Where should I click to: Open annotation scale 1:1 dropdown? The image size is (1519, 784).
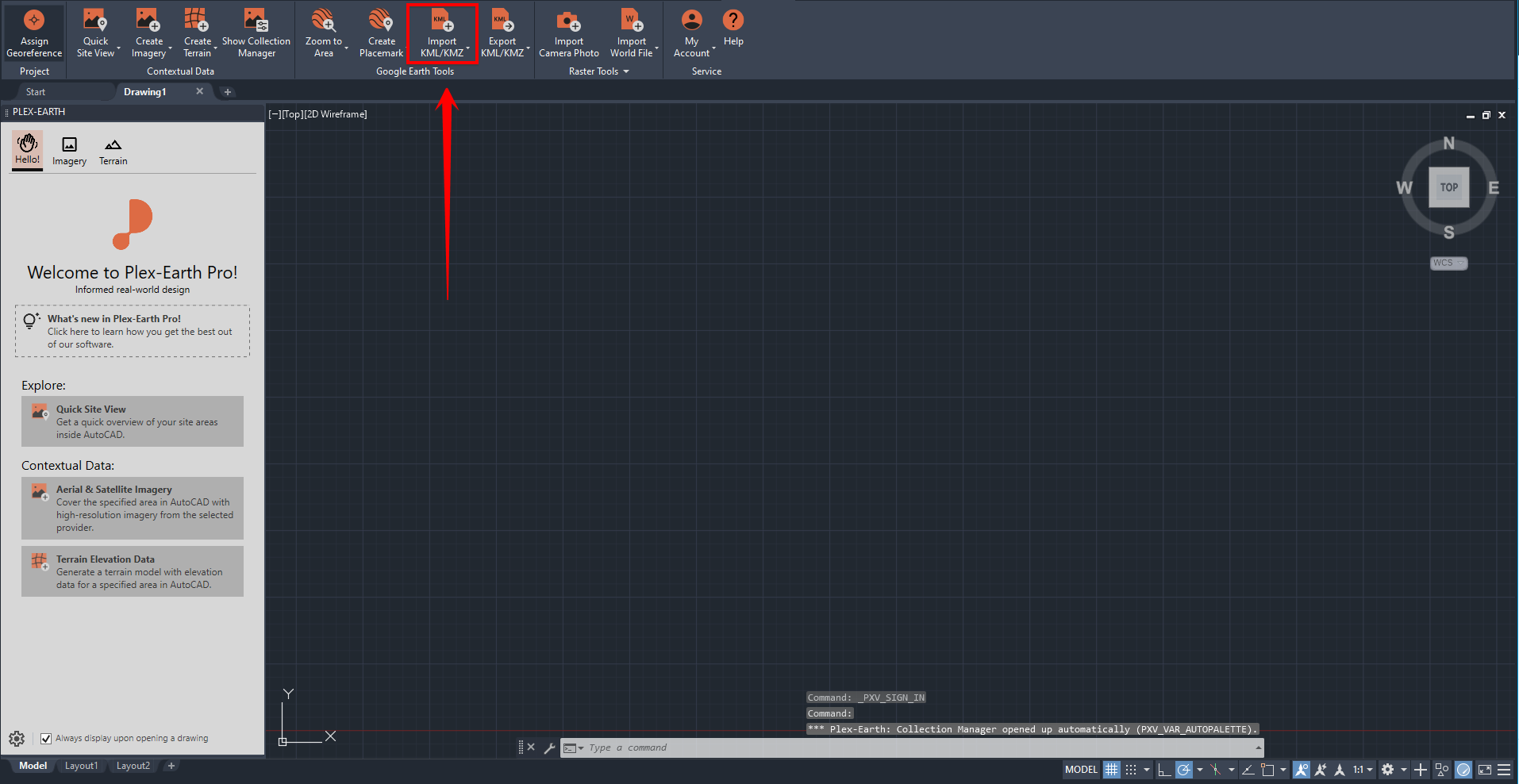click(1363, 770)
